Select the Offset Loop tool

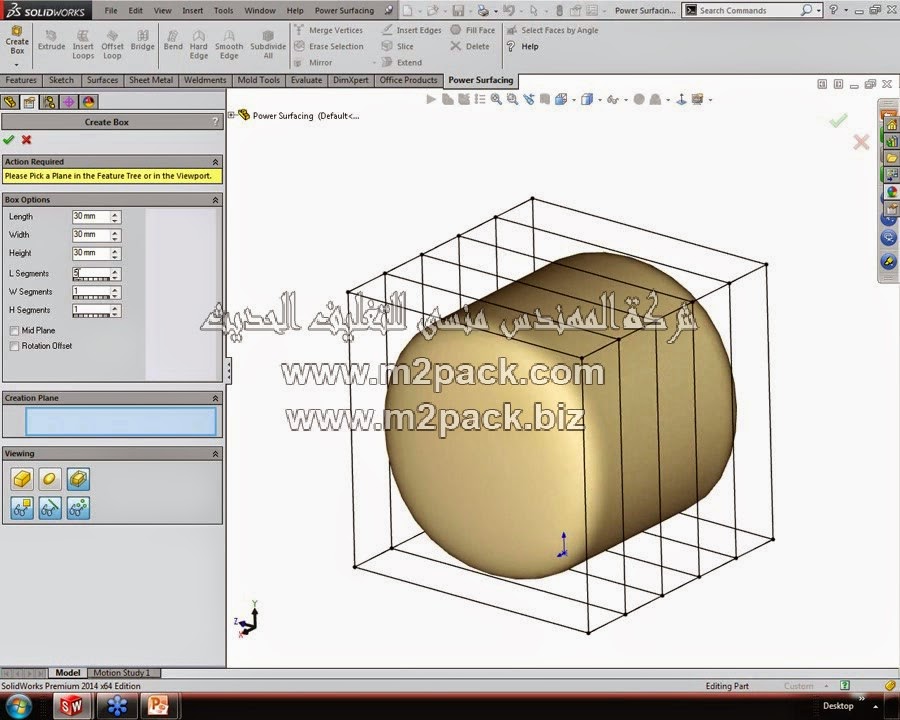pos(112,45)
